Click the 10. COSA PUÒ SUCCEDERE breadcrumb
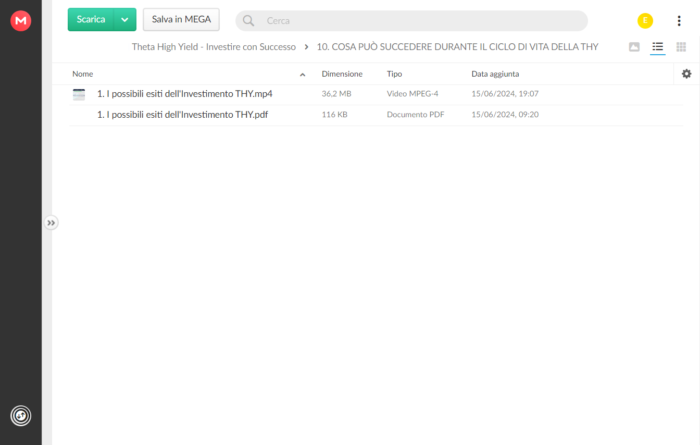This screenshot has height=445, width=700. point(458,47)
